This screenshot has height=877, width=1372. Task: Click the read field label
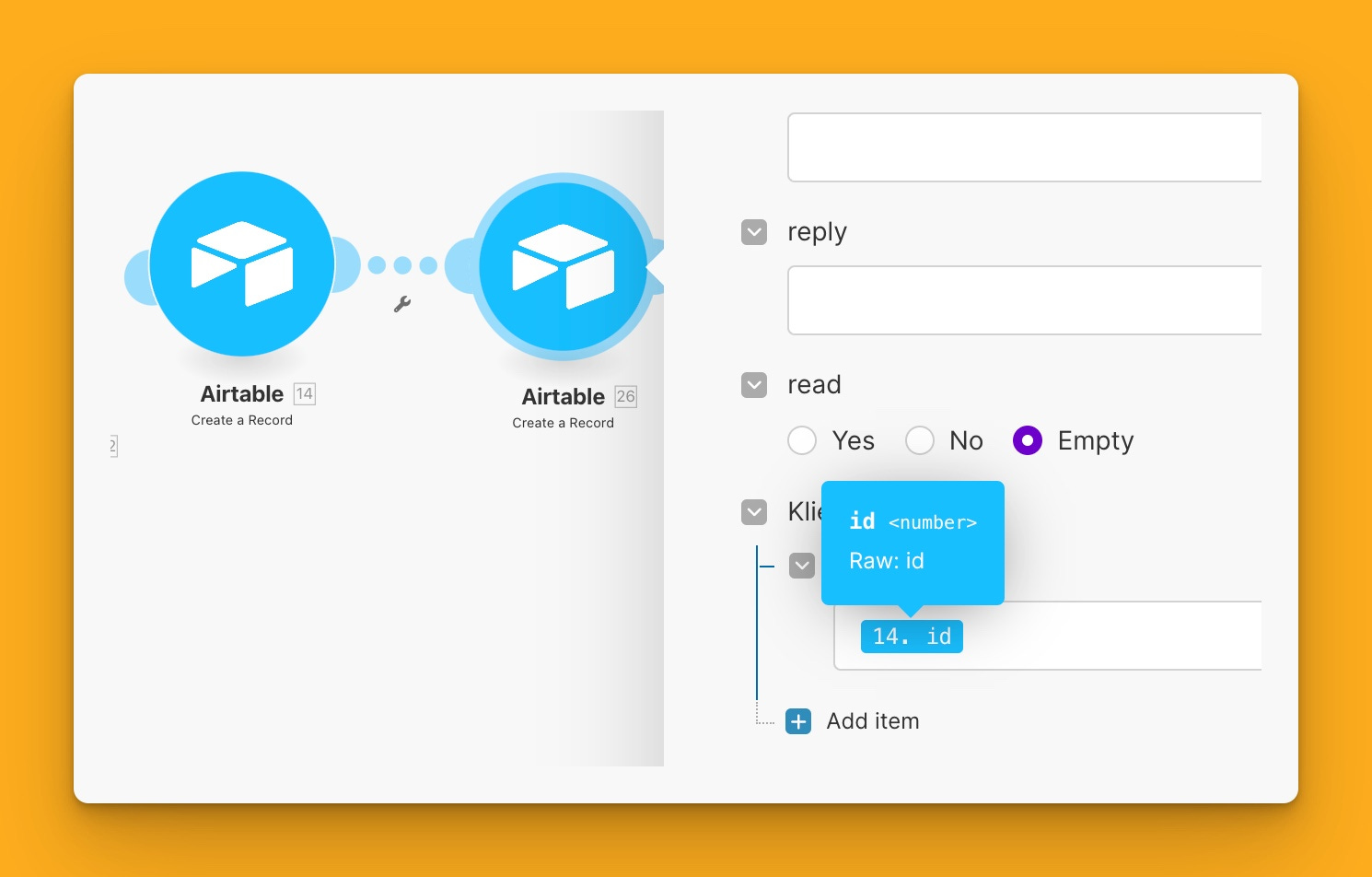pyautogui.click(x=814, y=385)
